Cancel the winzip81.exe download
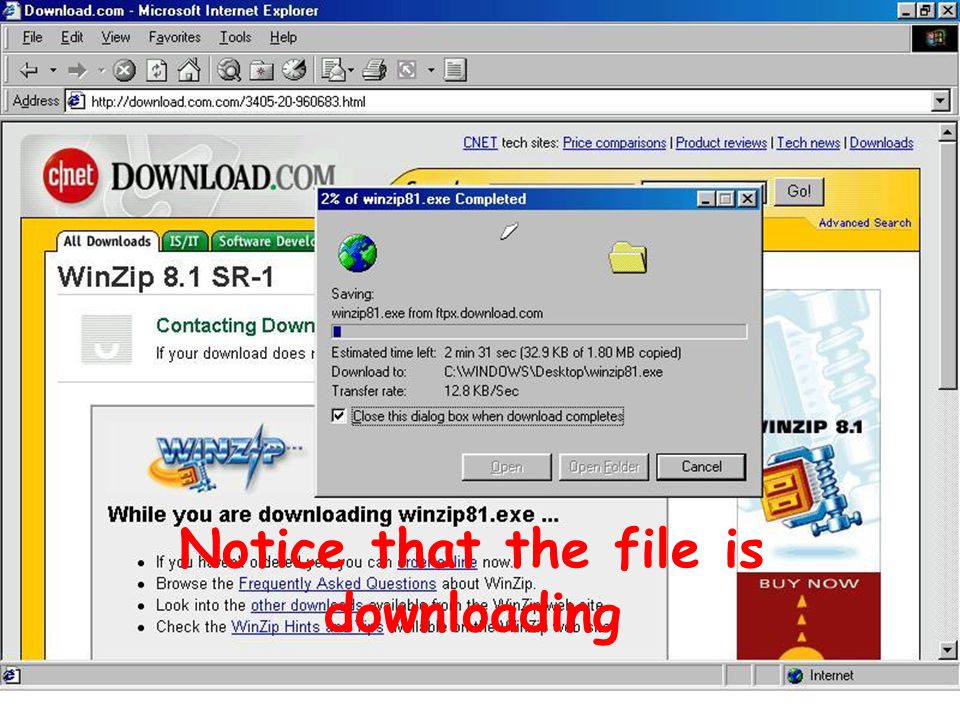The height and width of the screenshot is (720, 960). point(701,467)
